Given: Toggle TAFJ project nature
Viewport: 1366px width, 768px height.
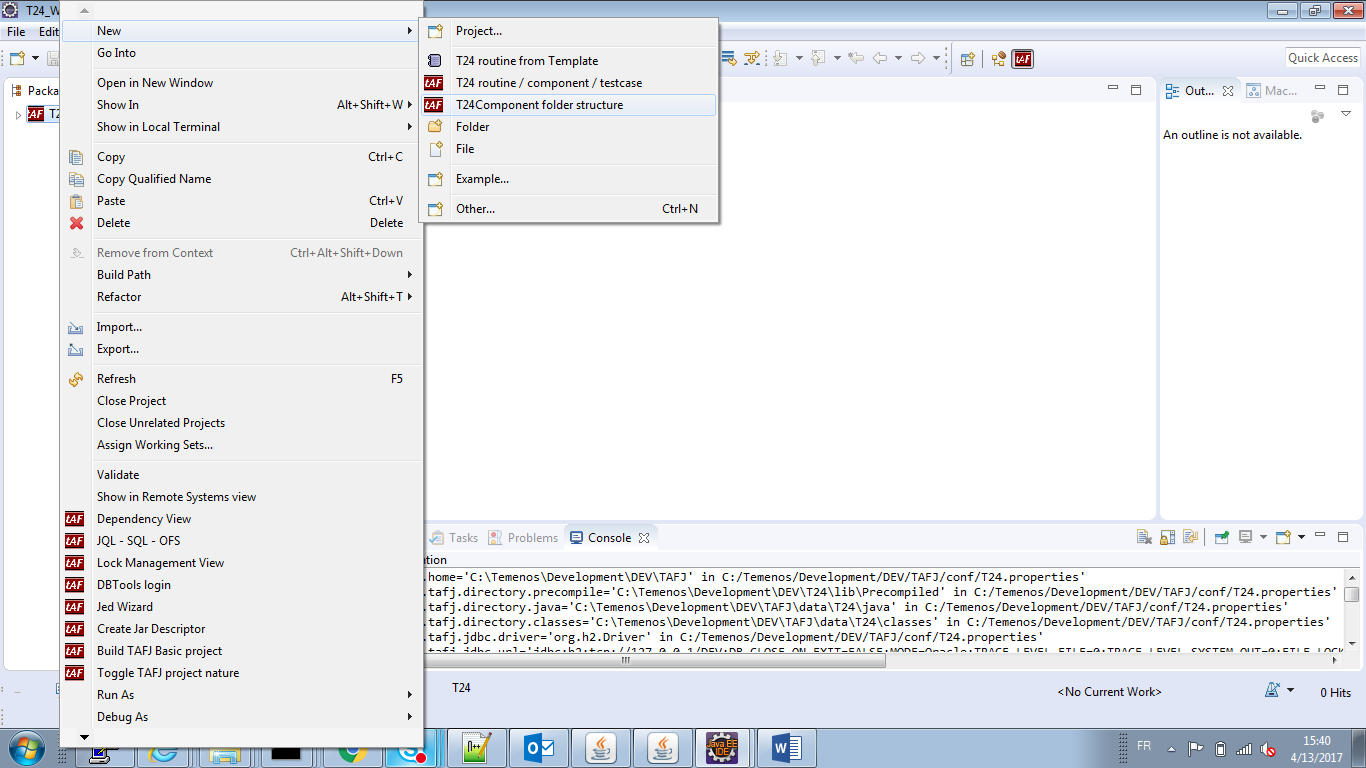Looking at the screenshot, I should pos(167,673).
